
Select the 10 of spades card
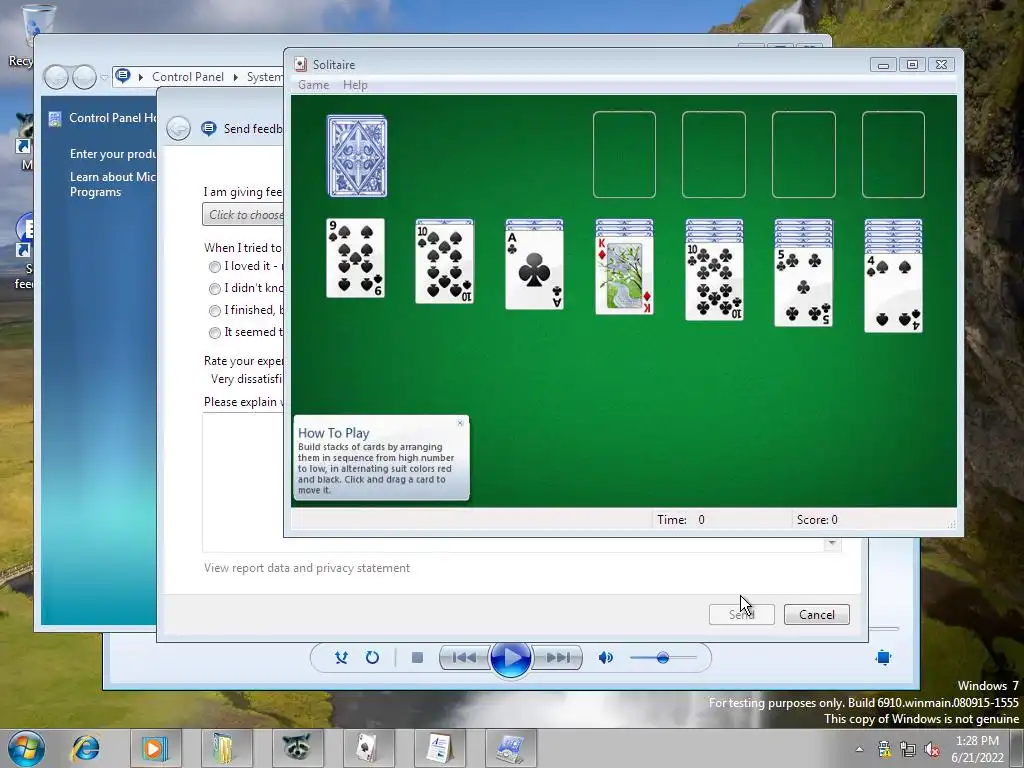coord(445,265)
